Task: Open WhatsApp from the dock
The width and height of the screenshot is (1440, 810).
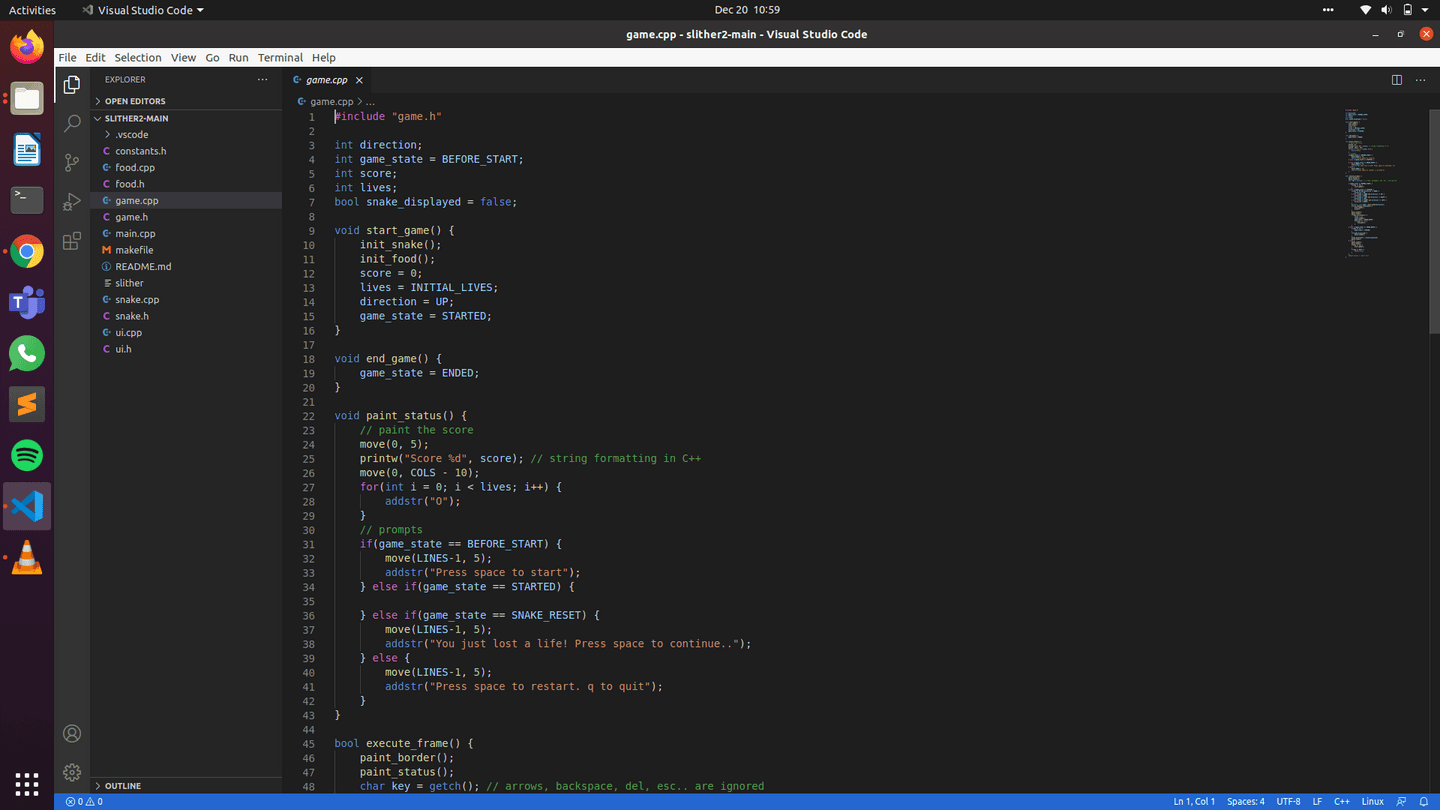Action: tap(27, 353)
